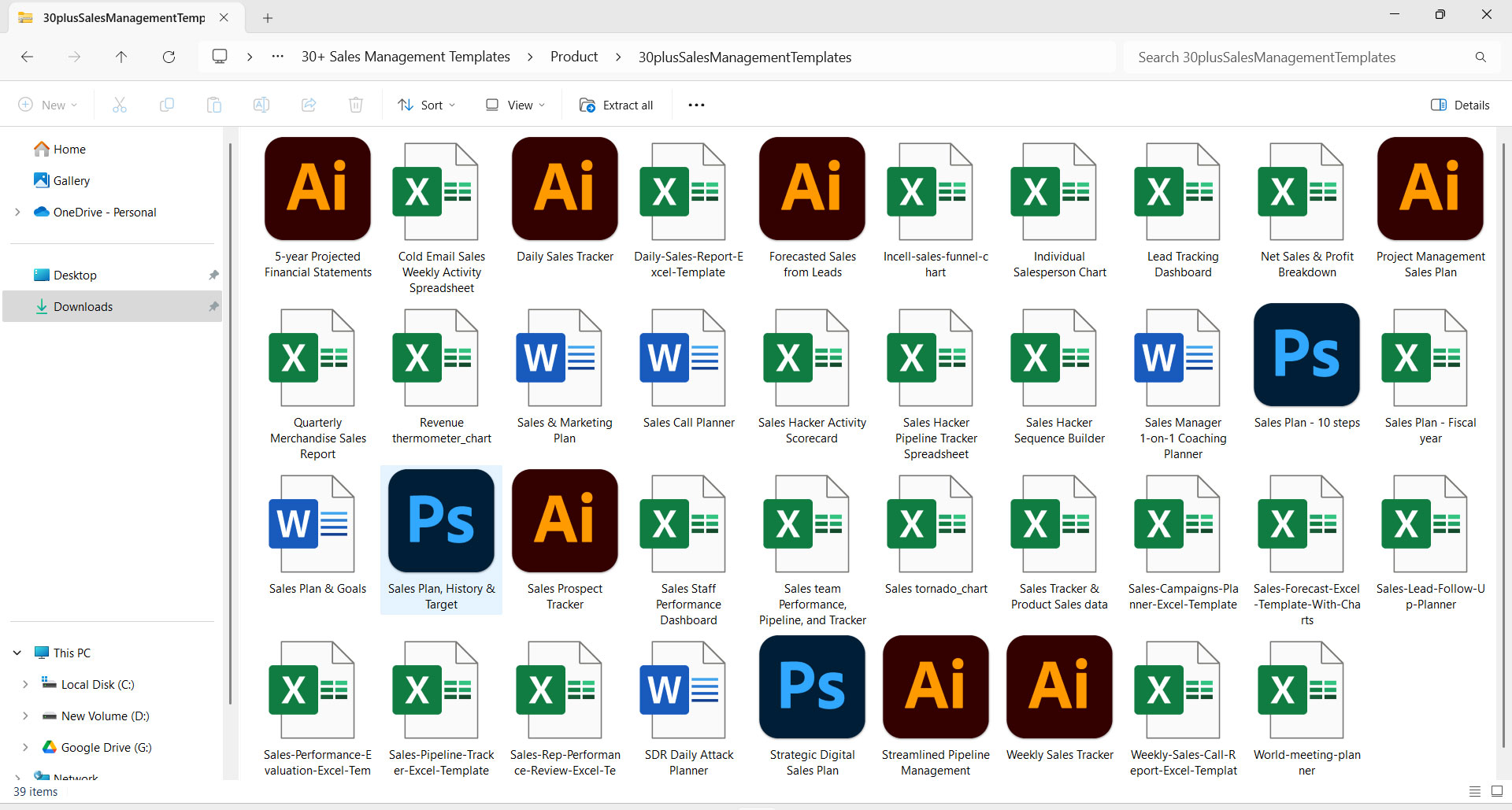Switch to details list view in status bar

[x=1475, y=792]
